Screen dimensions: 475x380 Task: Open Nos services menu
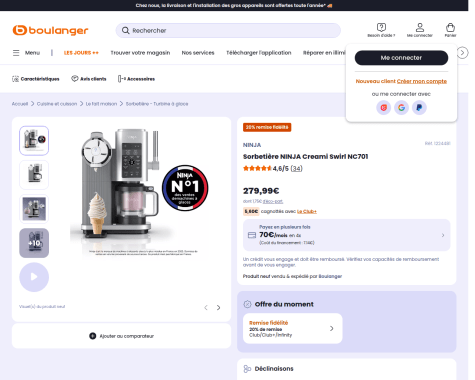point(198,53)
